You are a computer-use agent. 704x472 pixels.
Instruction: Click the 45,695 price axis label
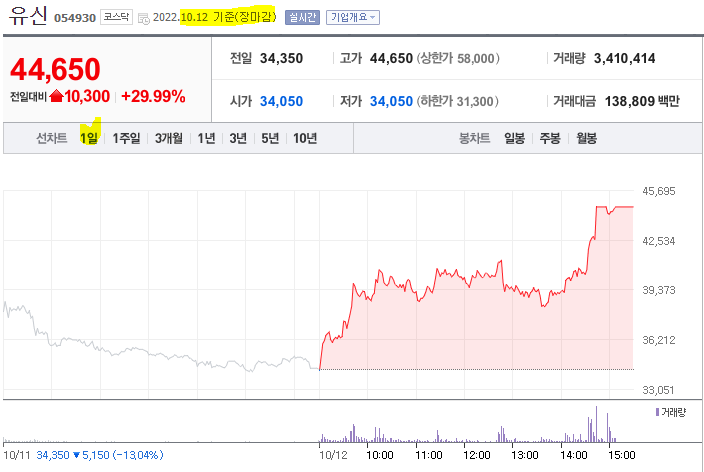point(659,191)
